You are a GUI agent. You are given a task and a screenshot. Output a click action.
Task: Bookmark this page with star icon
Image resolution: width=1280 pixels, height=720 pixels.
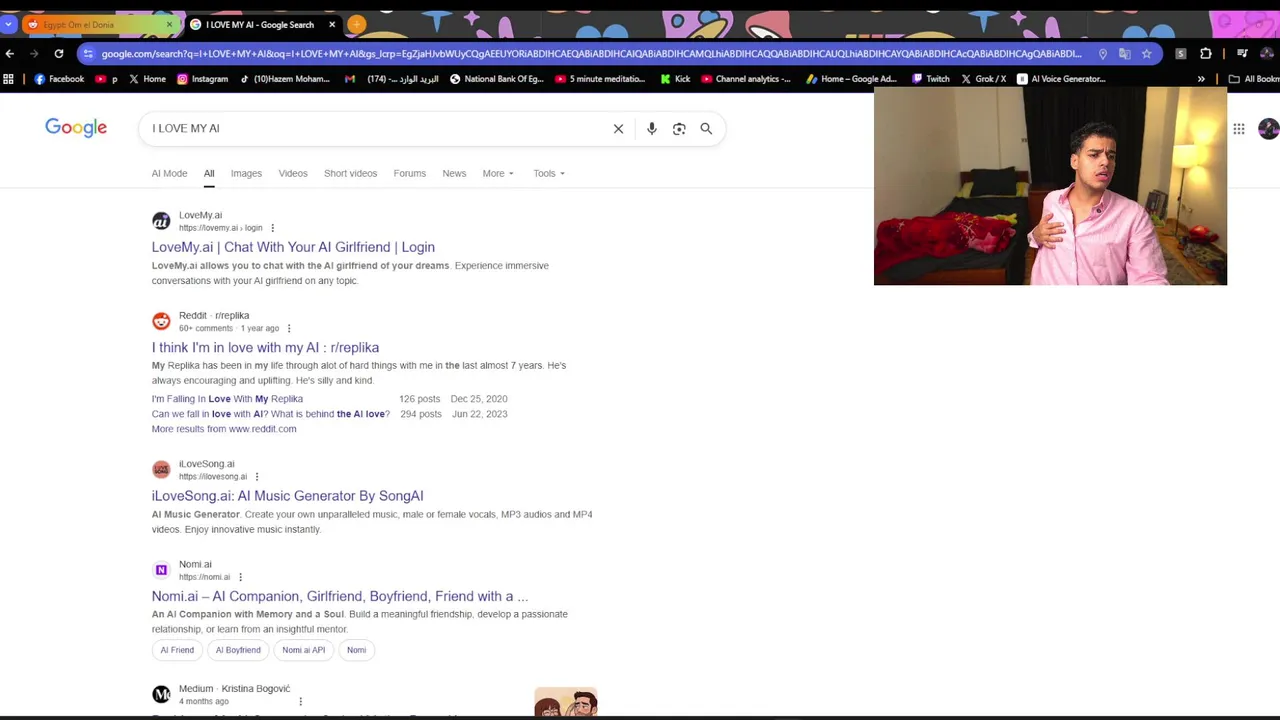point(1146,53)
